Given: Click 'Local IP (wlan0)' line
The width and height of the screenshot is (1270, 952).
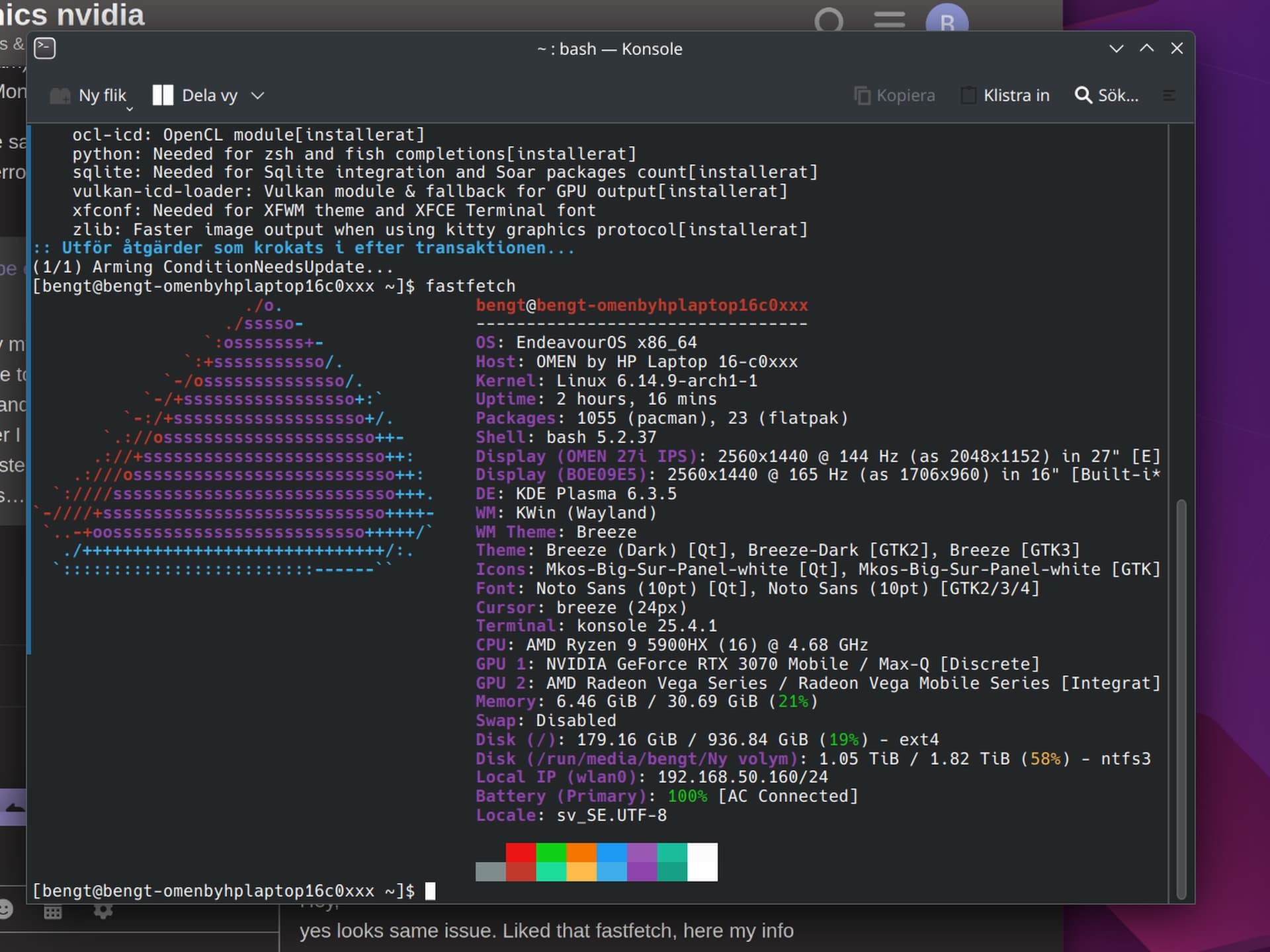Looking at the screenshot, I should point(652,777).
